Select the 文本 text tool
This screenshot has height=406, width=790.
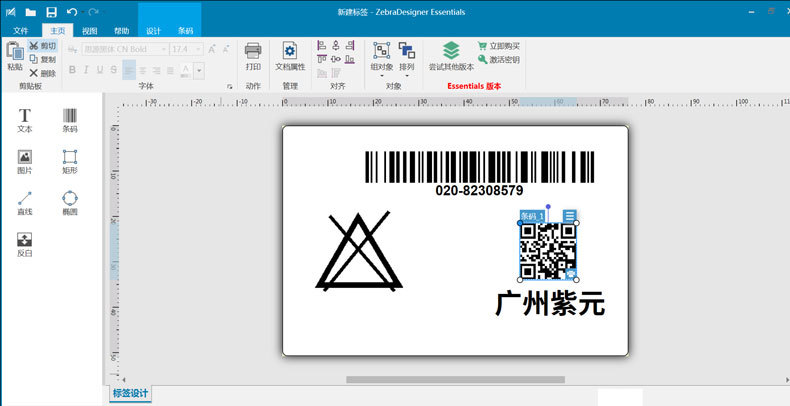[24, 120]
